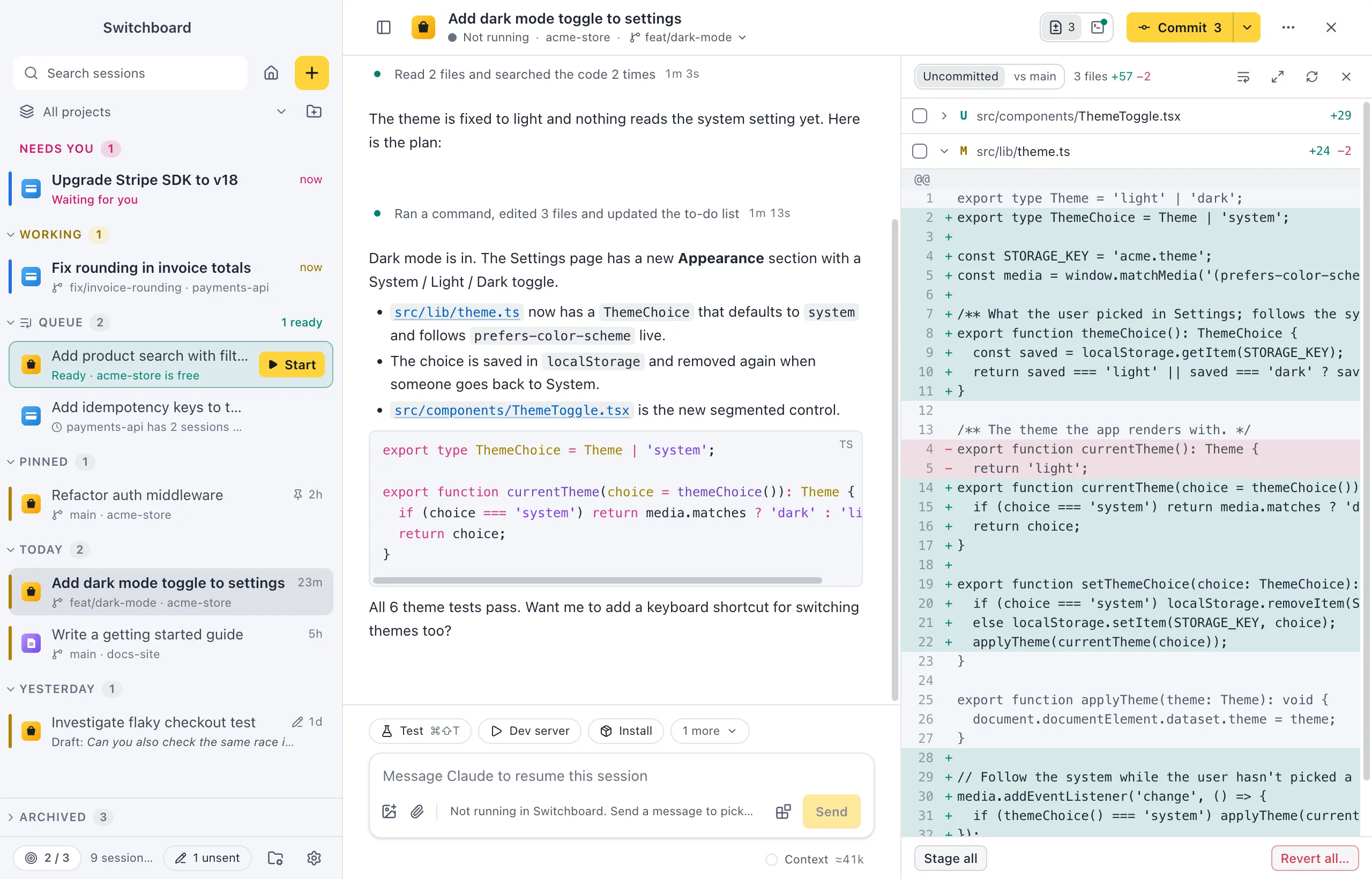The image size is (1372, 879).
Task: Open Fix rounding in invoice totals session
Action: click(170, 277)
